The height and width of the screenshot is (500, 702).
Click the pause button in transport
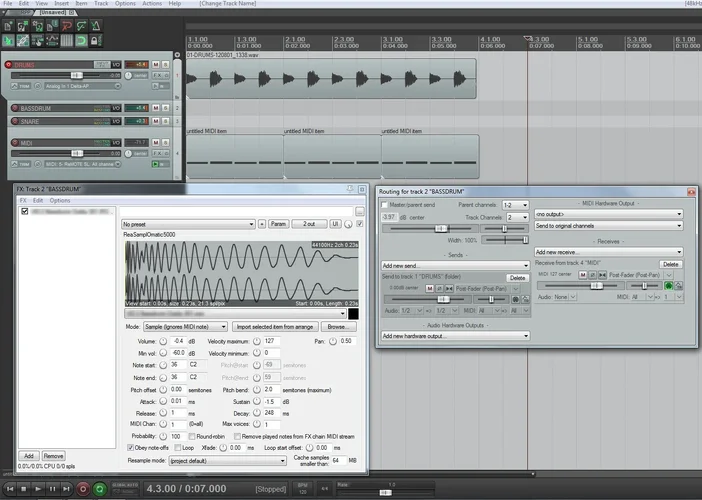[52, 489]
